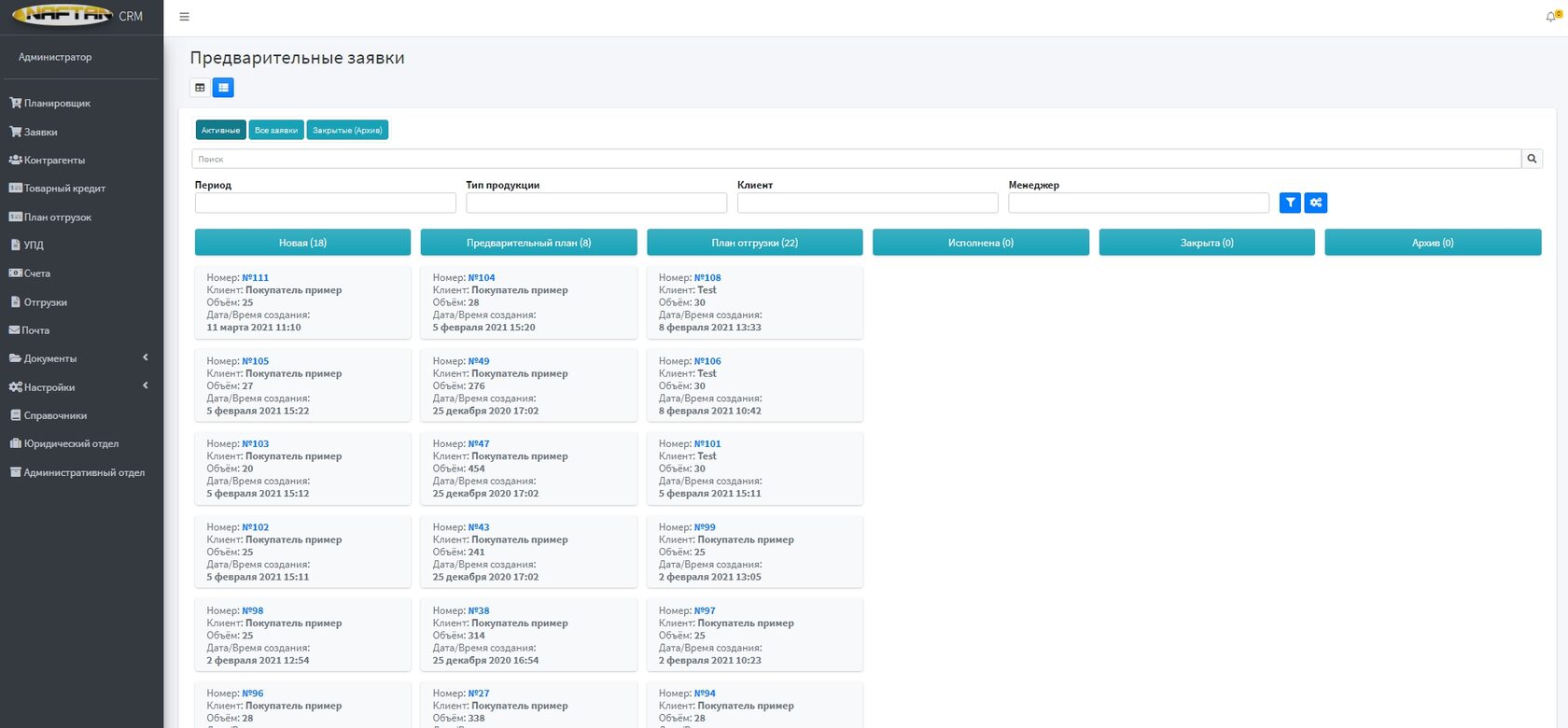The image size is (1568, 728).
Task: Click the План отгрузки (22) column header
Action: click(x=754, y=243)
